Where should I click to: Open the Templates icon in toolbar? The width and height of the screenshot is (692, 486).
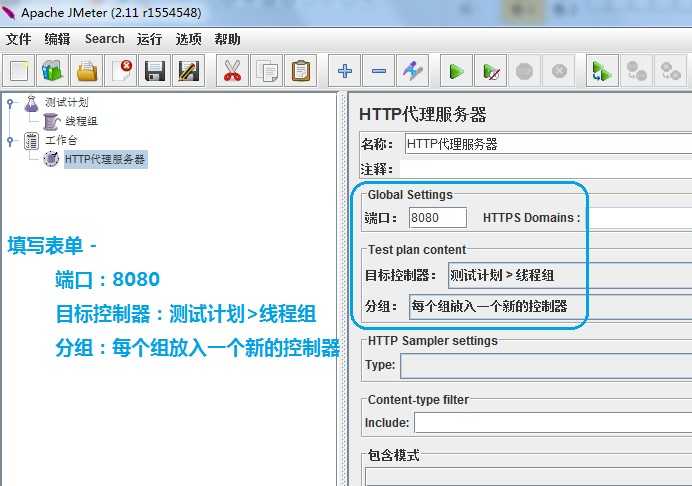coord(53,71)
